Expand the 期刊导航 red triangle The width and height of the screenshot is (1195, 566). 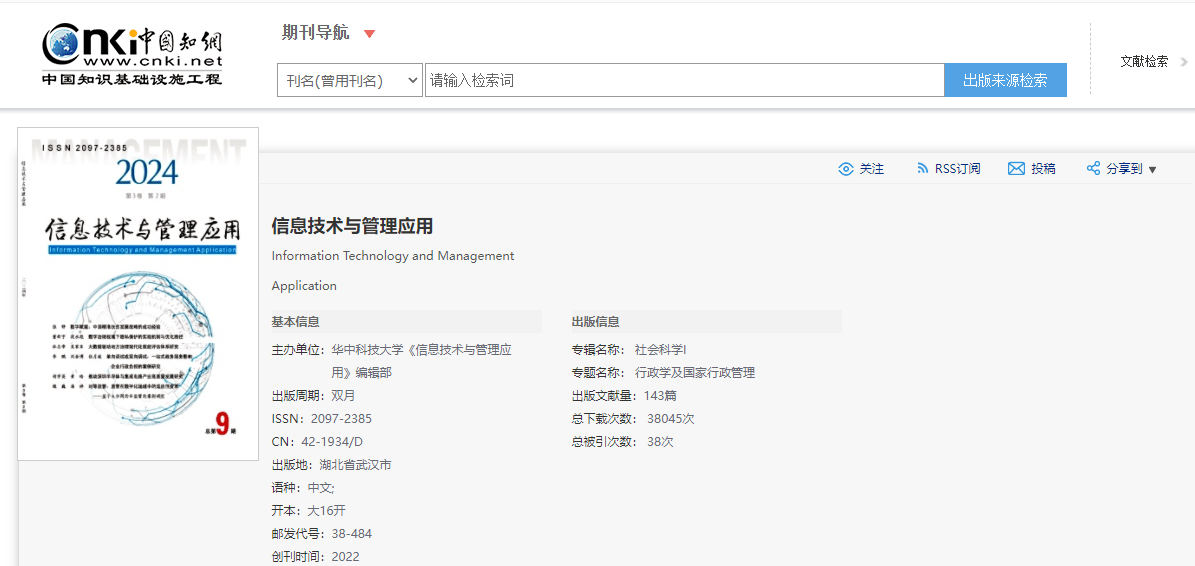(x=370, y=34)
